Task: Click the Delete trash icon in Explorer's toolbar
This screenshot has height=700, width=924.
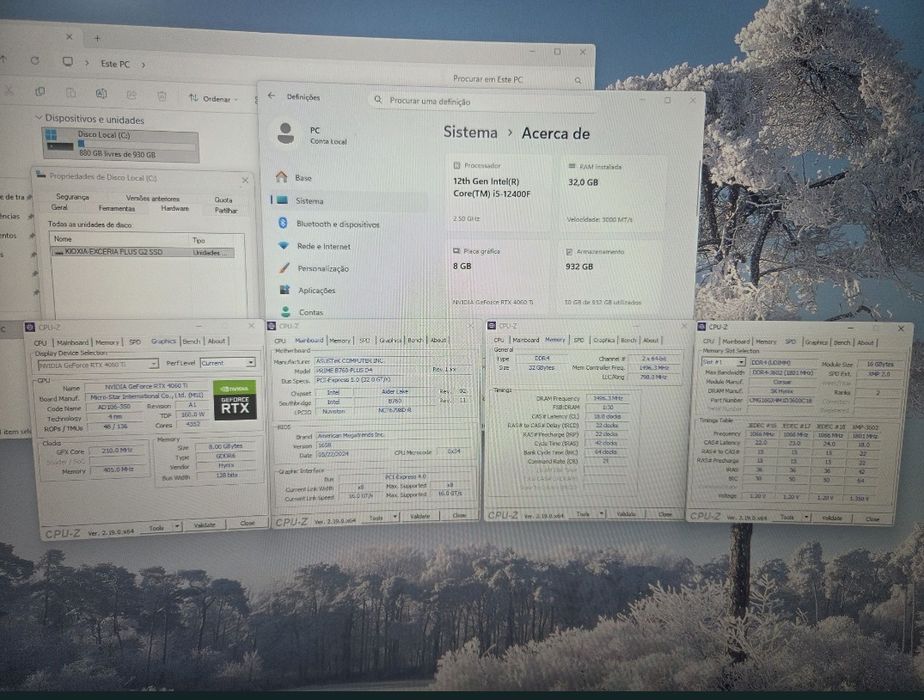Action: 161,95
